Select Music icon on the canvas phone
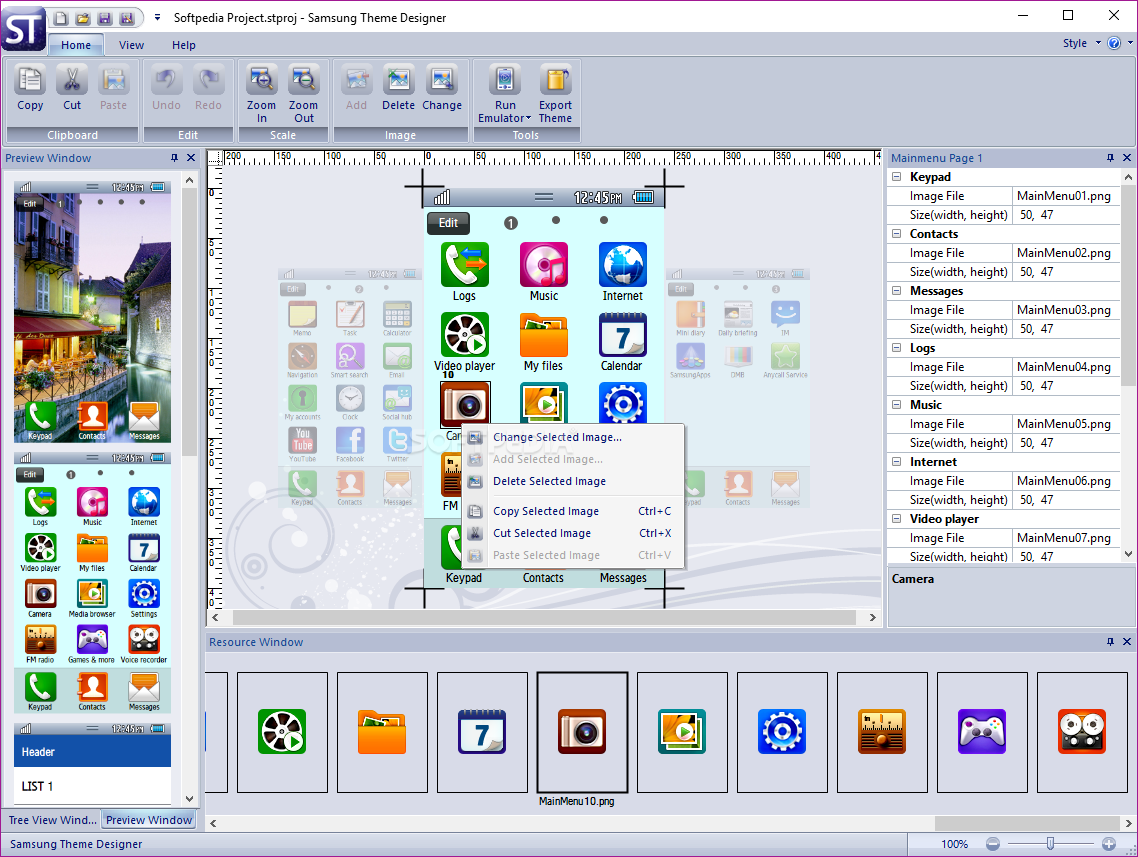This screenshot has width=1138, height=857. tap(544, 265)
